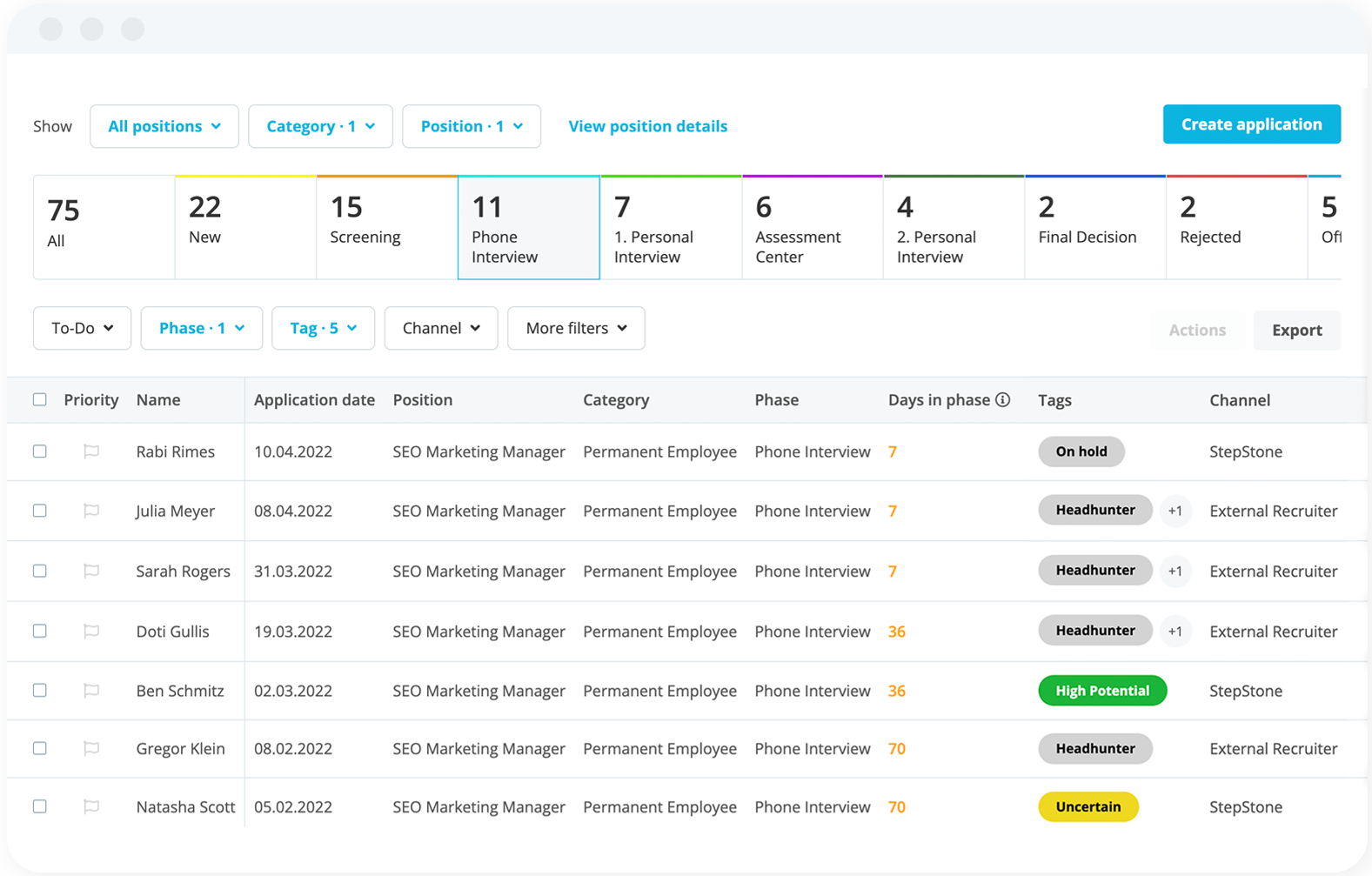Check the Gregor Klein row checkbox

40,748
